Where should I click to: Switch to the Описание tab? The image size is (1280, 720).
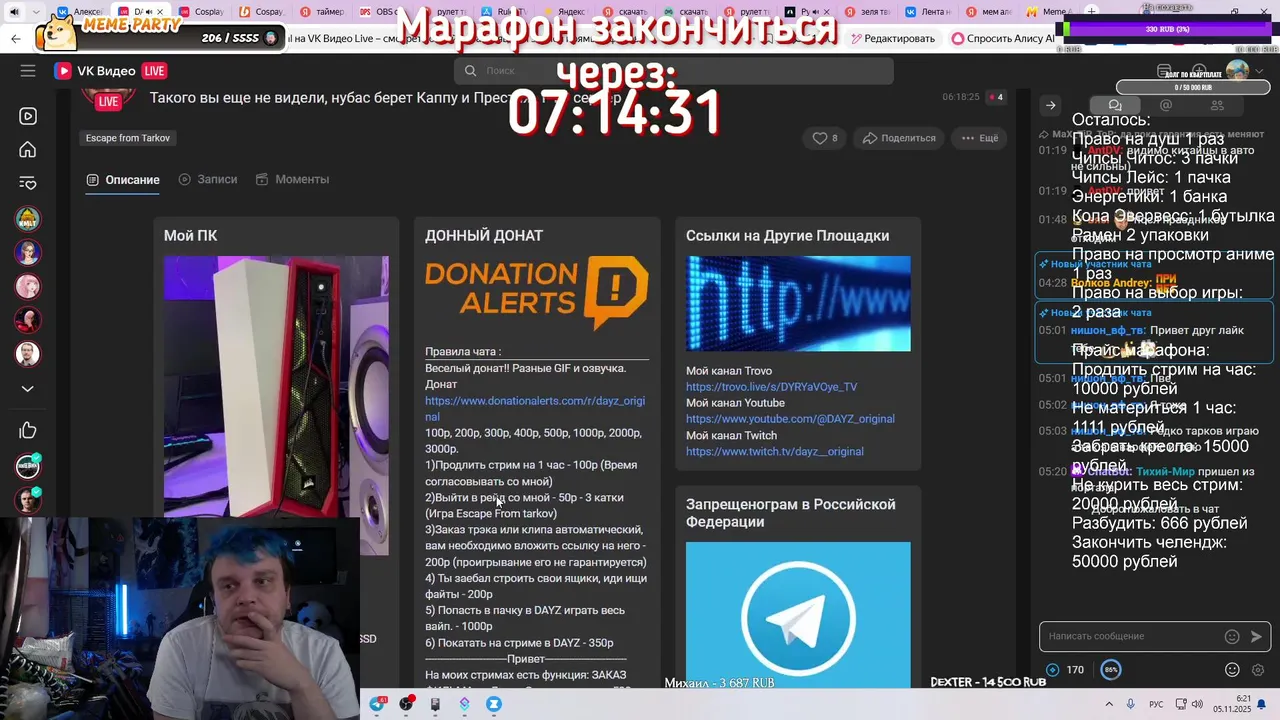123,180
